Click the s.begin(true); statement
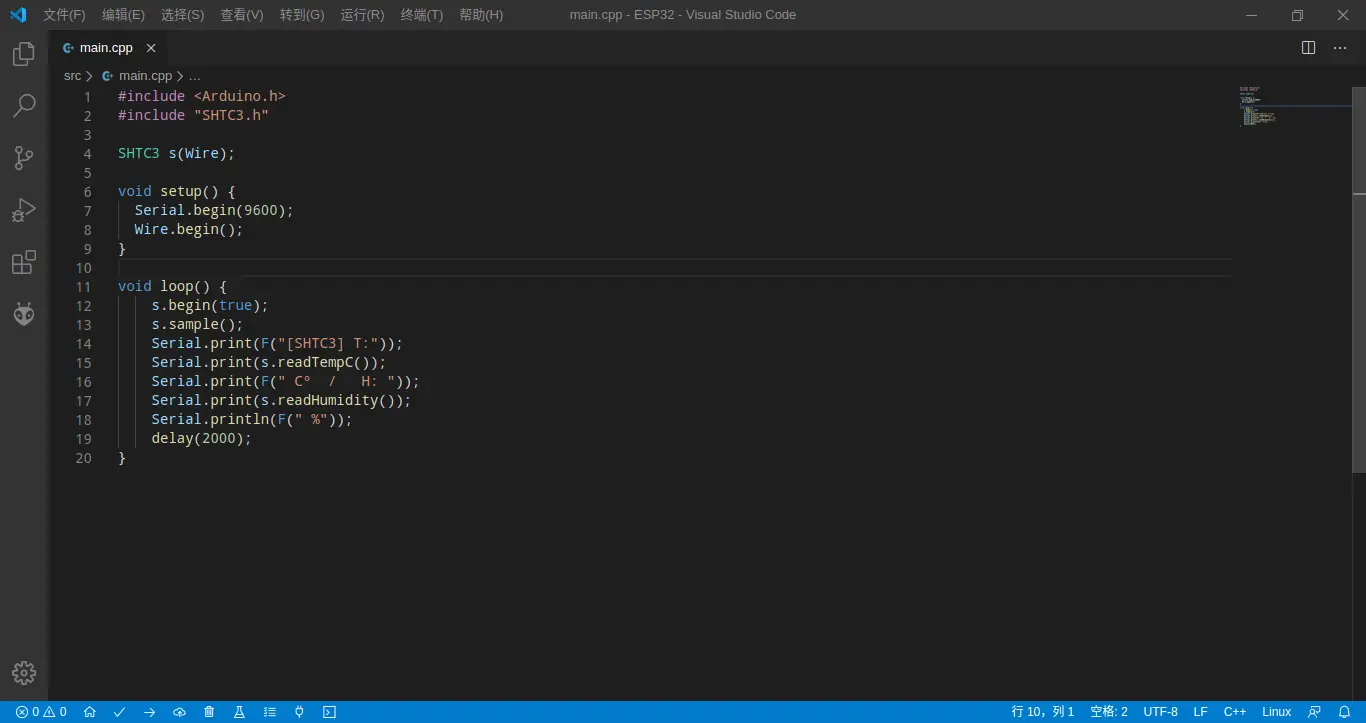The width and height of the screenshot is (1366, 723). [x=210, y=305]
